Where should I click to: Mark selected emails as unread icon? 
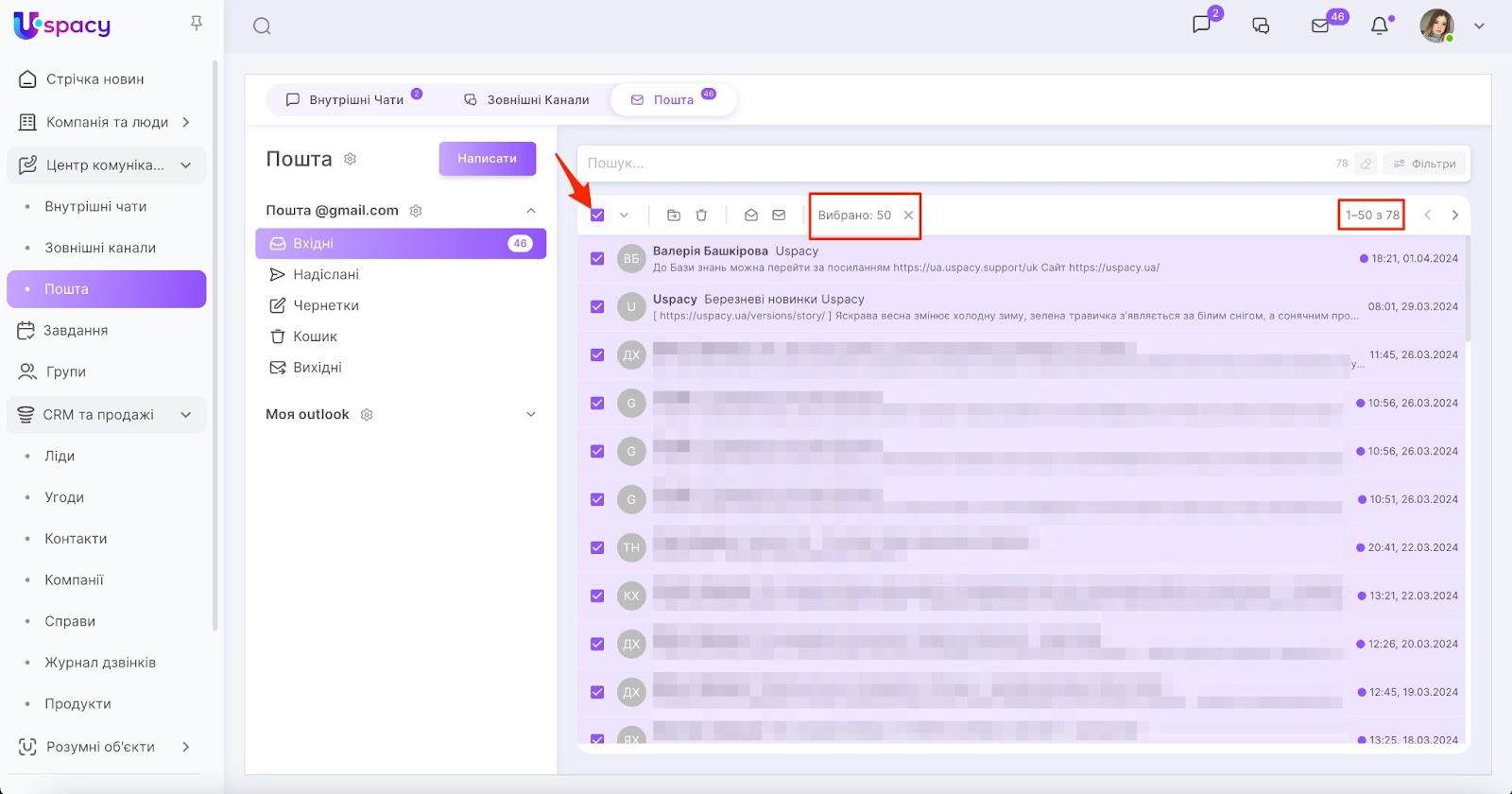click(x=779, y=216)
